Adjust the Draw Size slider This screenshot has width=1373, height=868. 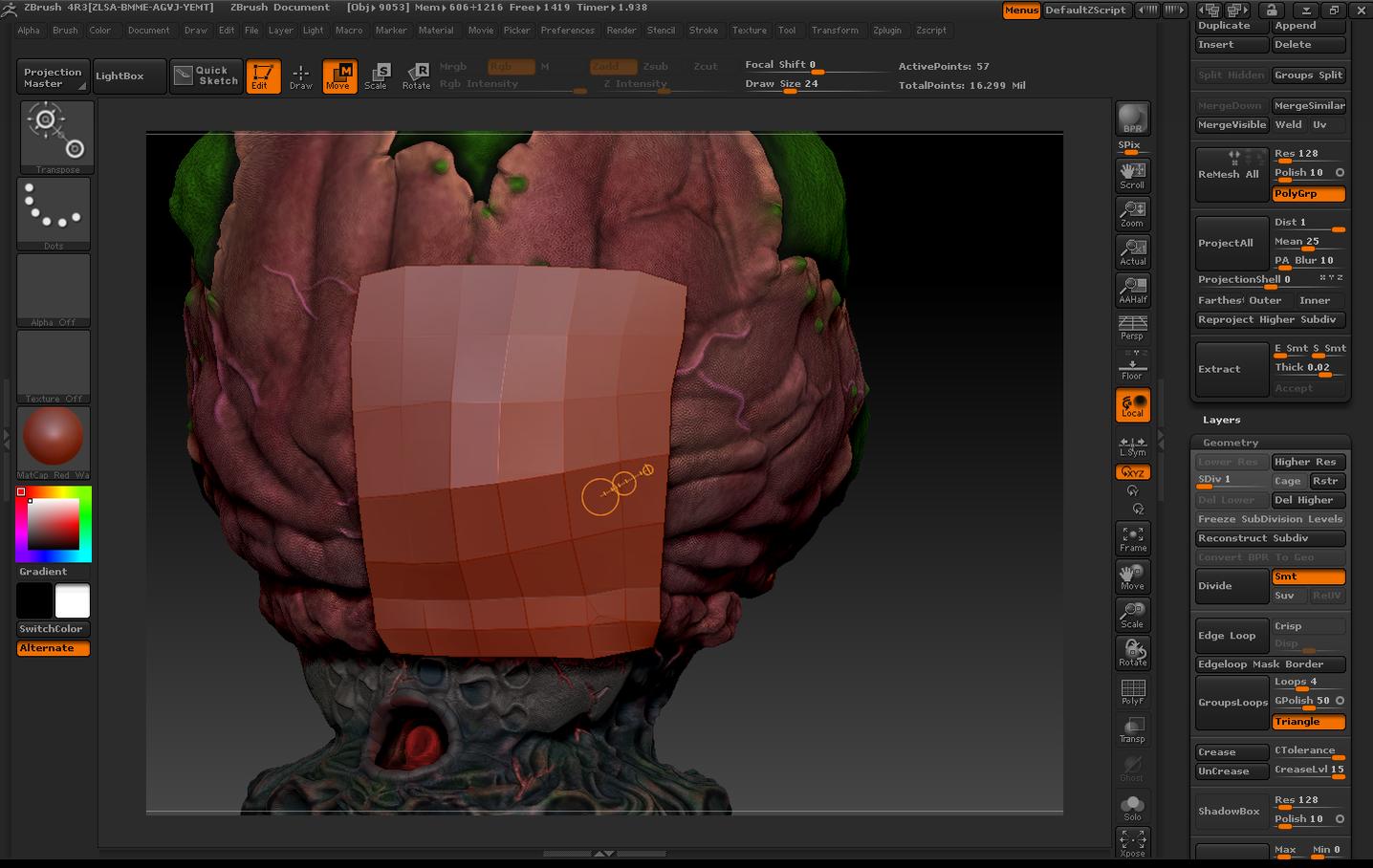point(816,84)
